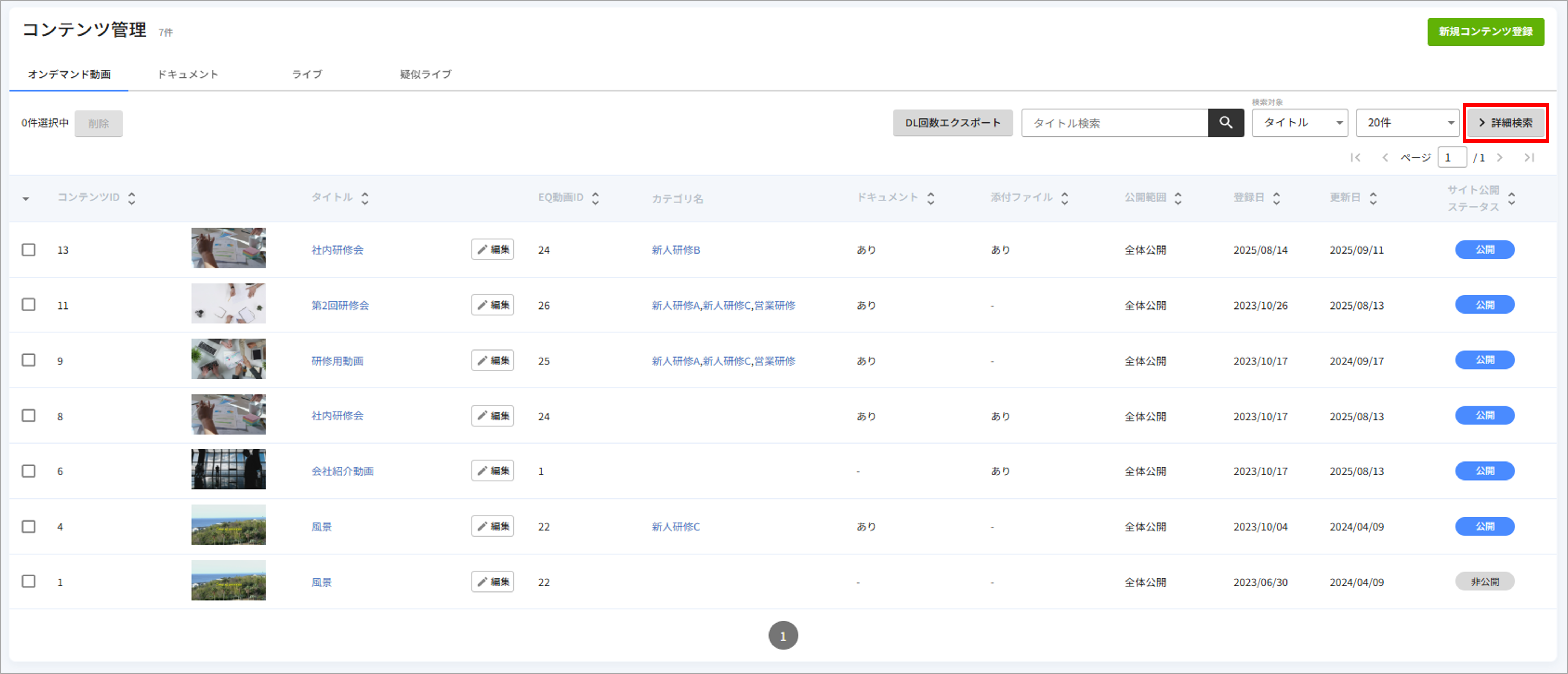Click 編集 button for content ID 13

click(x=493, y=250)
